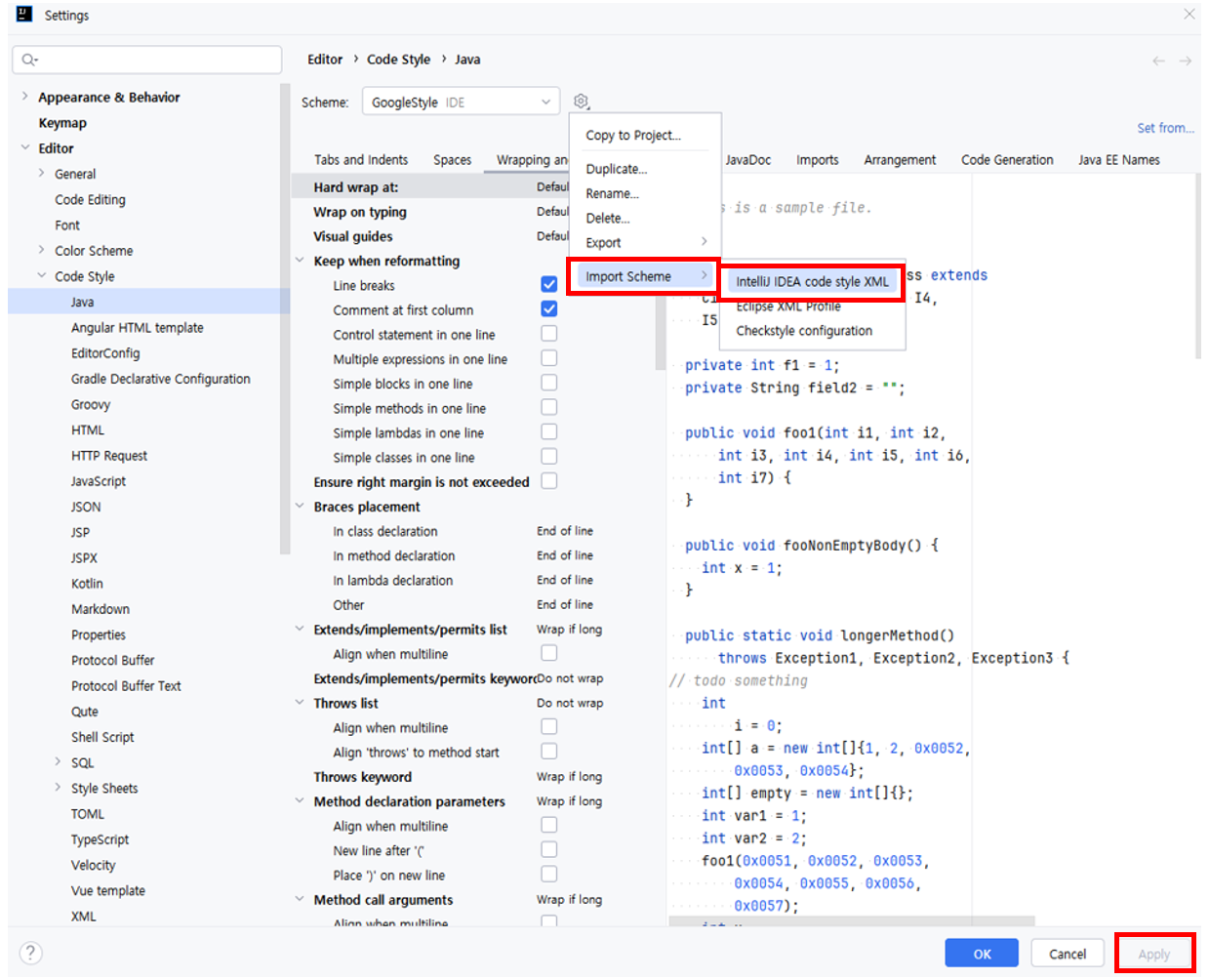
Task: Expand Appearance & Behavior tree node
Action: 25,97
